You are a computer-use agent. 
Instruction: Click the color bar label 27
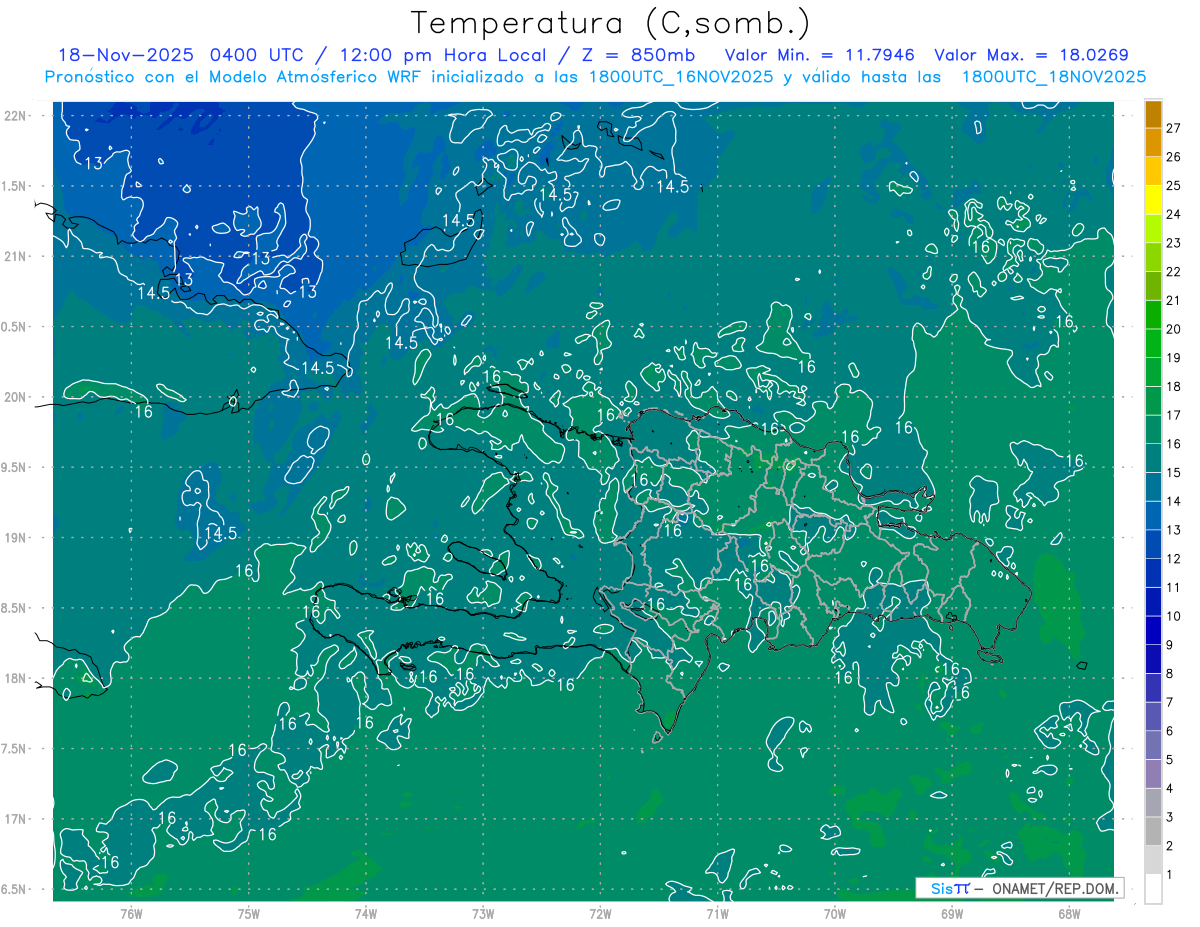pos(1174,128)
